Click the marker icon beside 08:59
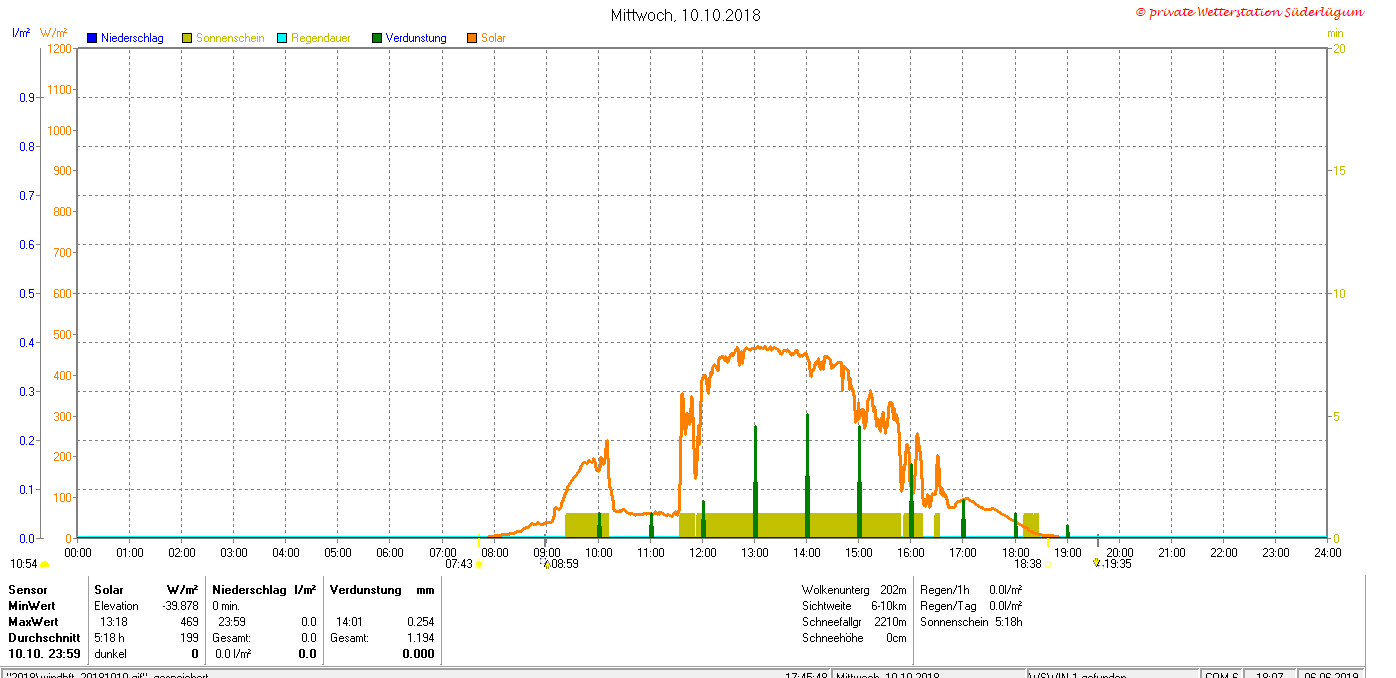Screen dimensions: 1396x678 547,564
